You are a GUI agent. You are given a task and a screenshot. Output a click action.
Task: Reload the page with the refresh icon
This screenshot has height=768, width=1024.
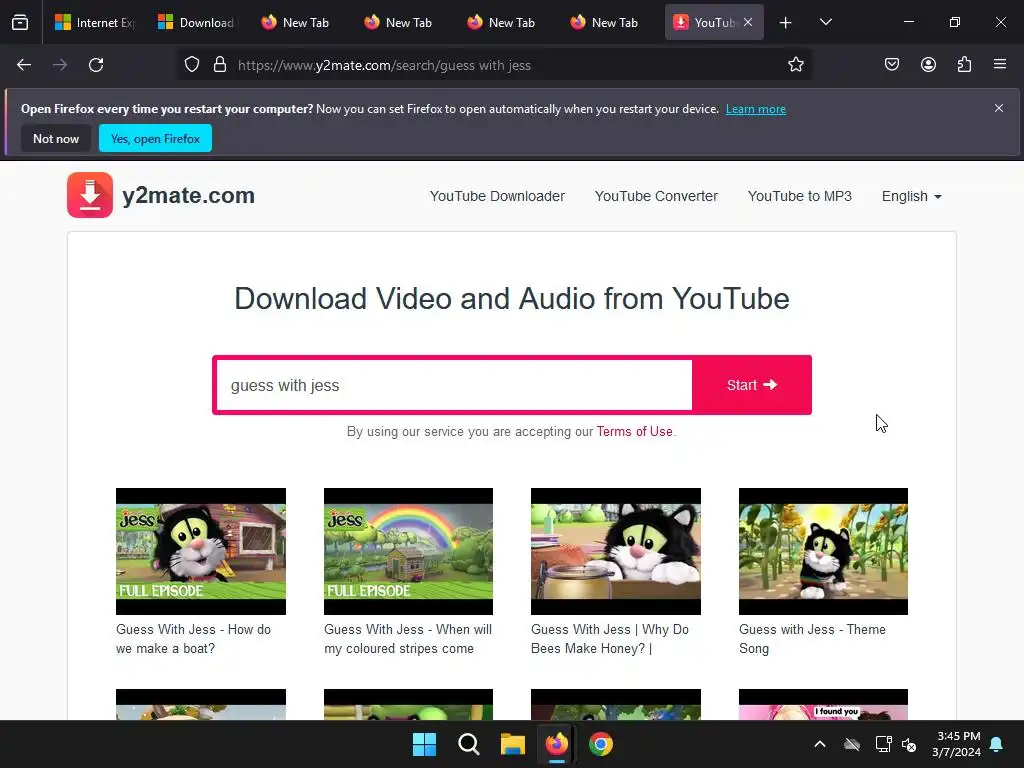pyautogui.click(x=96, y=65)
